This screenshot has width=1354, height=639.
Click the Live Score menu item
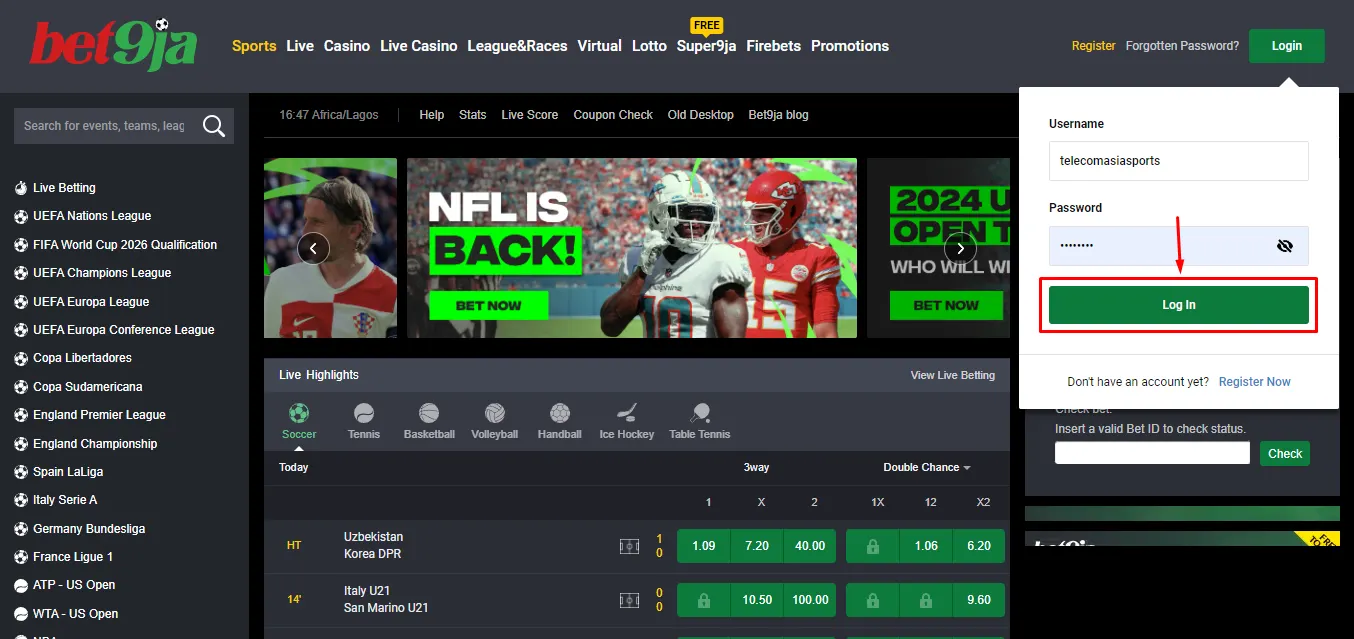(529, 115)
